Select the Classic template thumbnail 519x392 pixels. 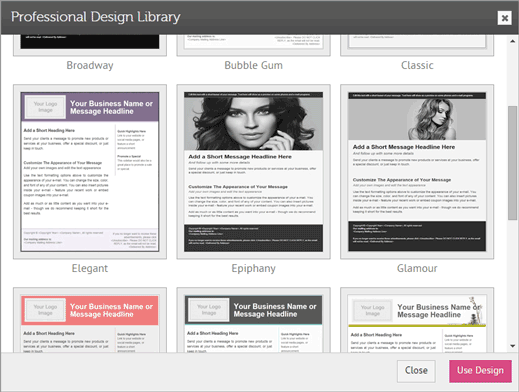tap(417, 45)
